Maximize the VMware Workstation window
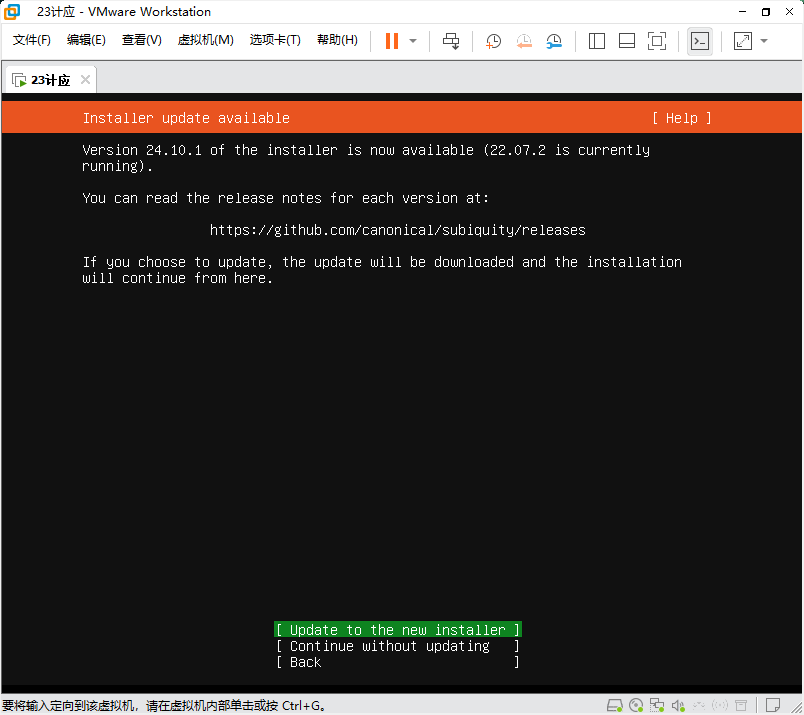Image resolution: width=804 pixels, height=715 pixels. click(766, 11)
